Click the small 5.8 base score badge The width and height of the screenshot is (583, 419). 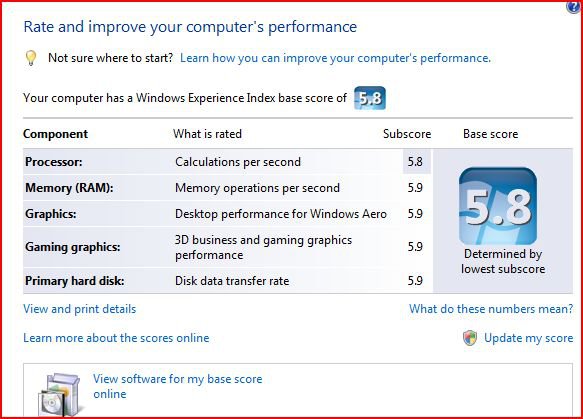pyautogui.click(x=370, y=98)
